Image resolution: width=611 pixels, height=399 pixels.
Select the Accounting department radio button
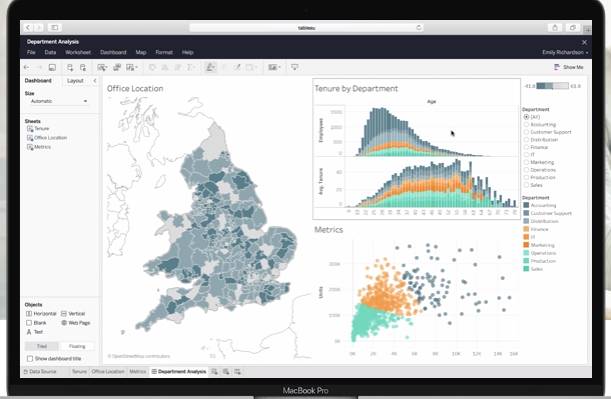(x=526, y=124)
